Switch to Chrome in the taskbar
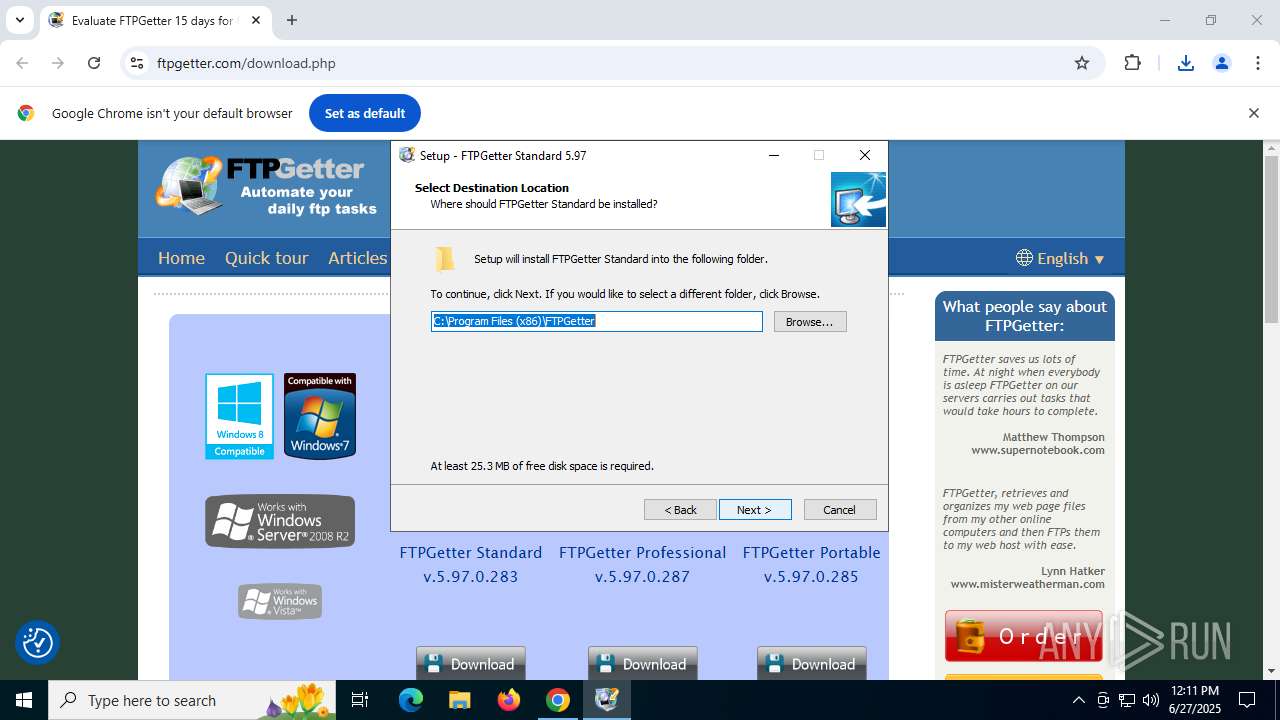 click(x=558, y=700)
